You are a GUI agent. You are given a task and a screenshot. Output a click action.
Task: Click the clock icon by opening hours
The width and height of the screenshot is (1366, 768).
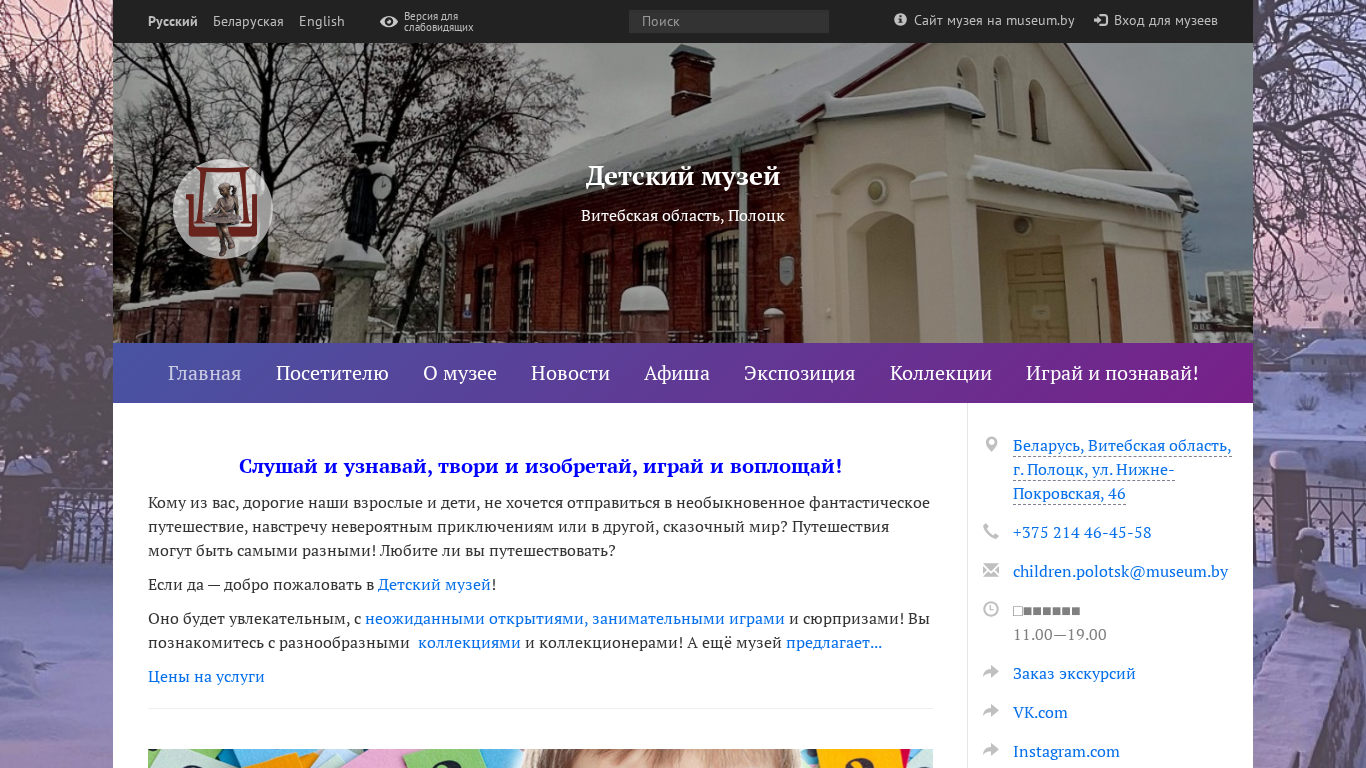(x=991, y=609)
